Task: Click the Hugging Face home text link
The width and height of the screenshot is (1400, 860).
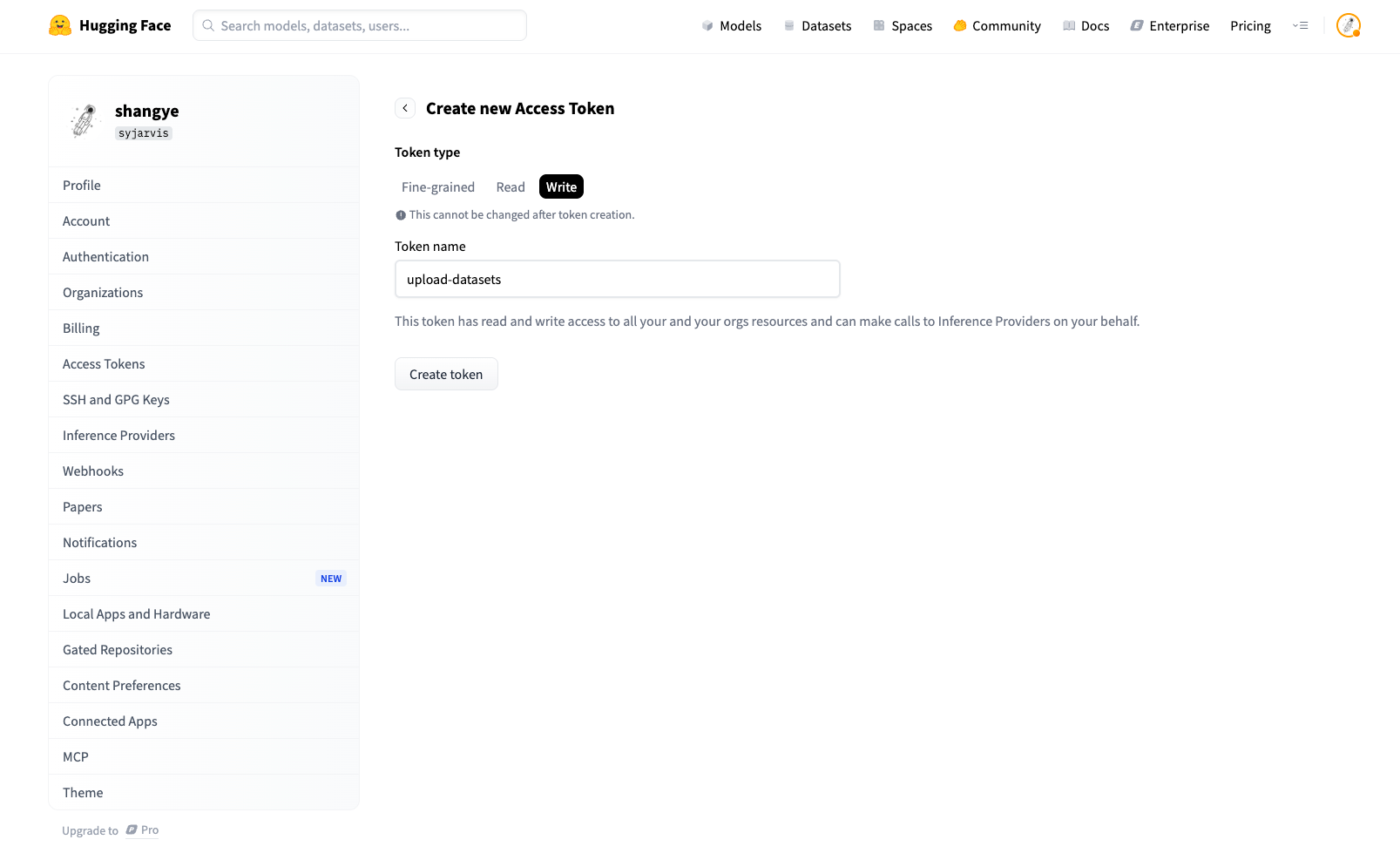Action: pyautogui.click(x=125, y=25)
